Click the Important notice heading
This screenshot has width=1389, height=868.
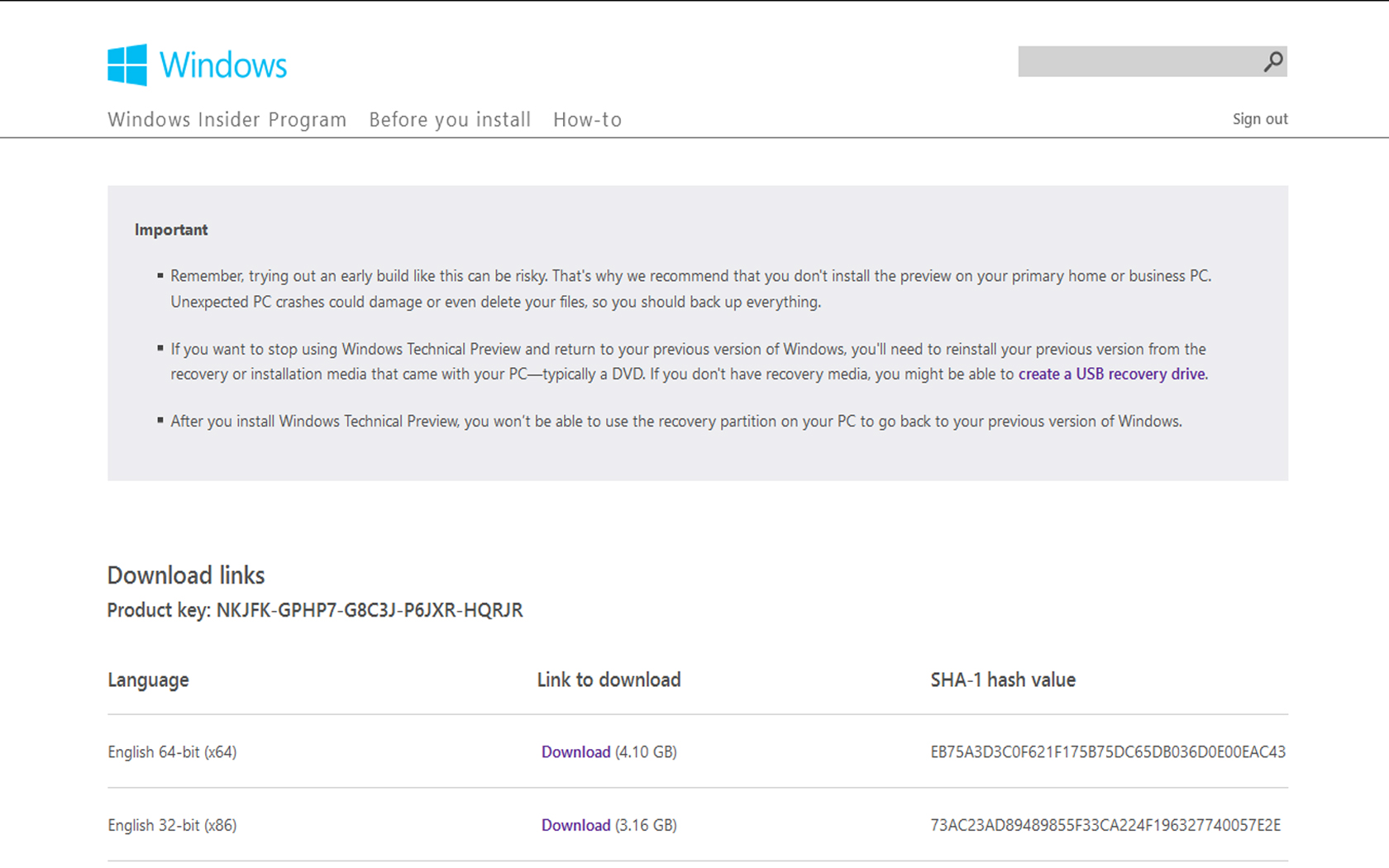(x=171, y=229)
